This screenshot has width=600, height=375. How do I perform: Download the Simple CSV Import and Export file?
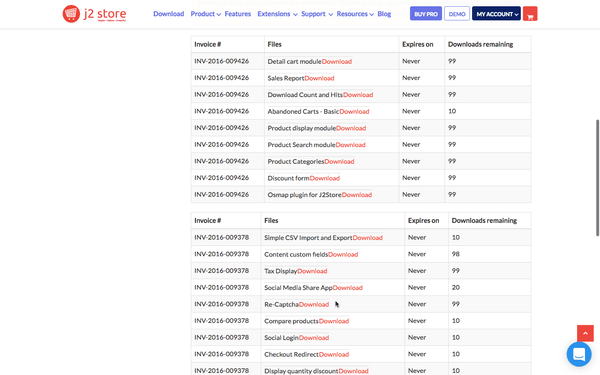click(367, 238)
